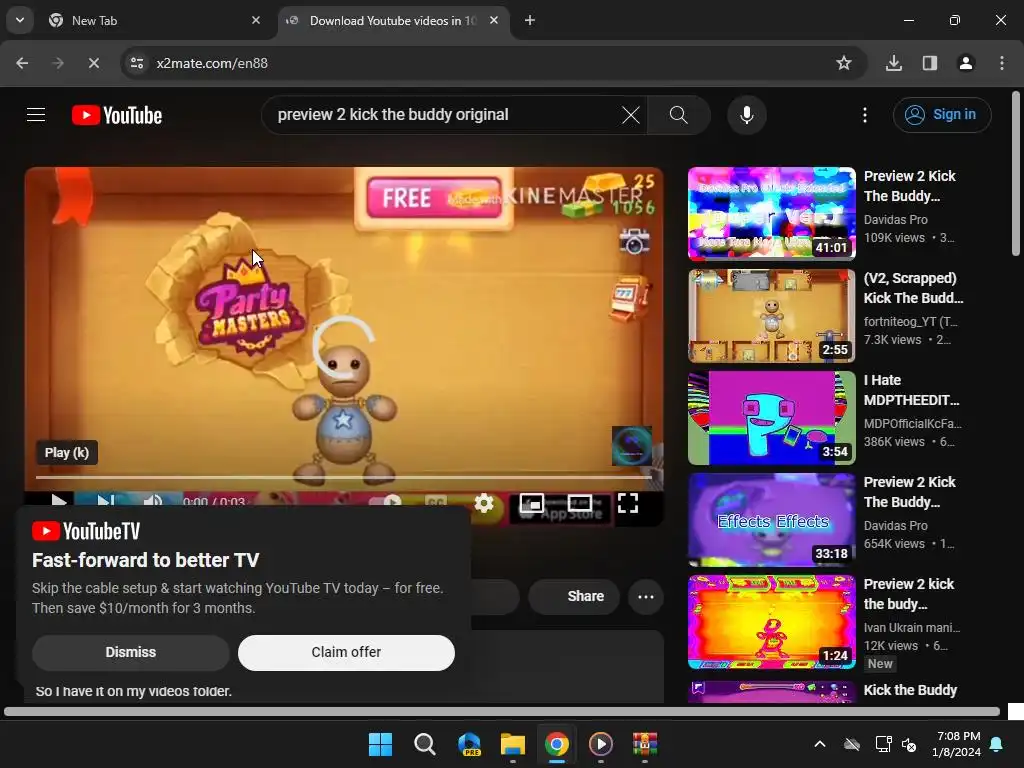Show hidden system tray icons
The width and height of the screenshot is (1024, 768).
820,744
